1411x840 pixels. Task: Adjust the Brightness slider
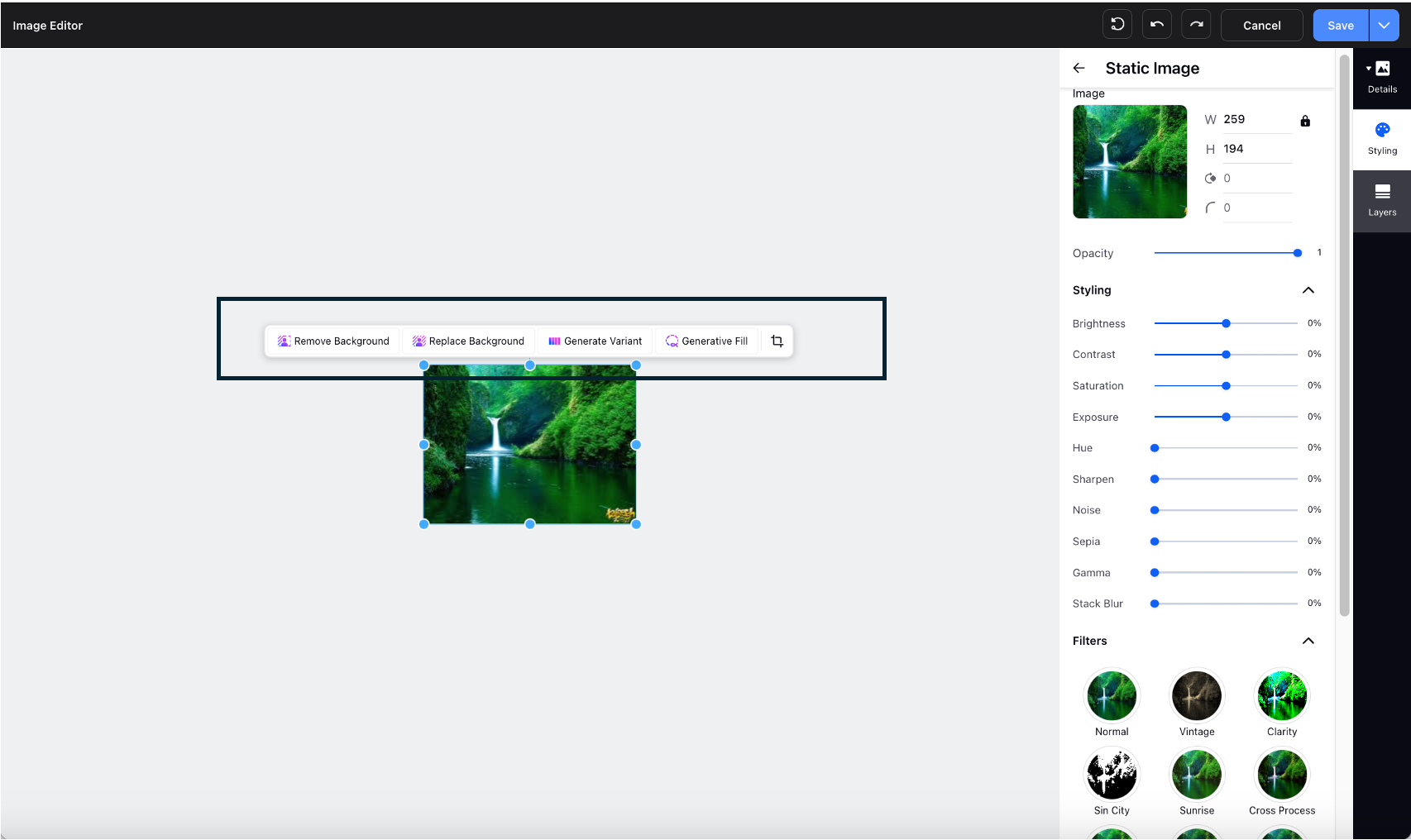point(1226,323)
